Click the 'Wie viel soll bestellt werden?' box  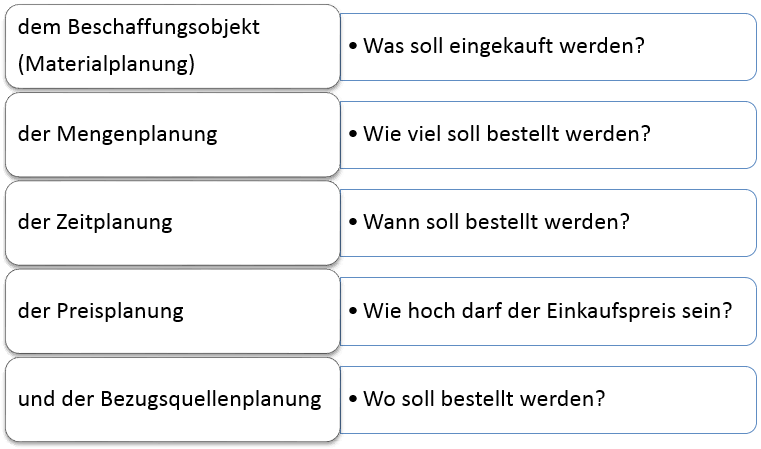click(548, 134)
